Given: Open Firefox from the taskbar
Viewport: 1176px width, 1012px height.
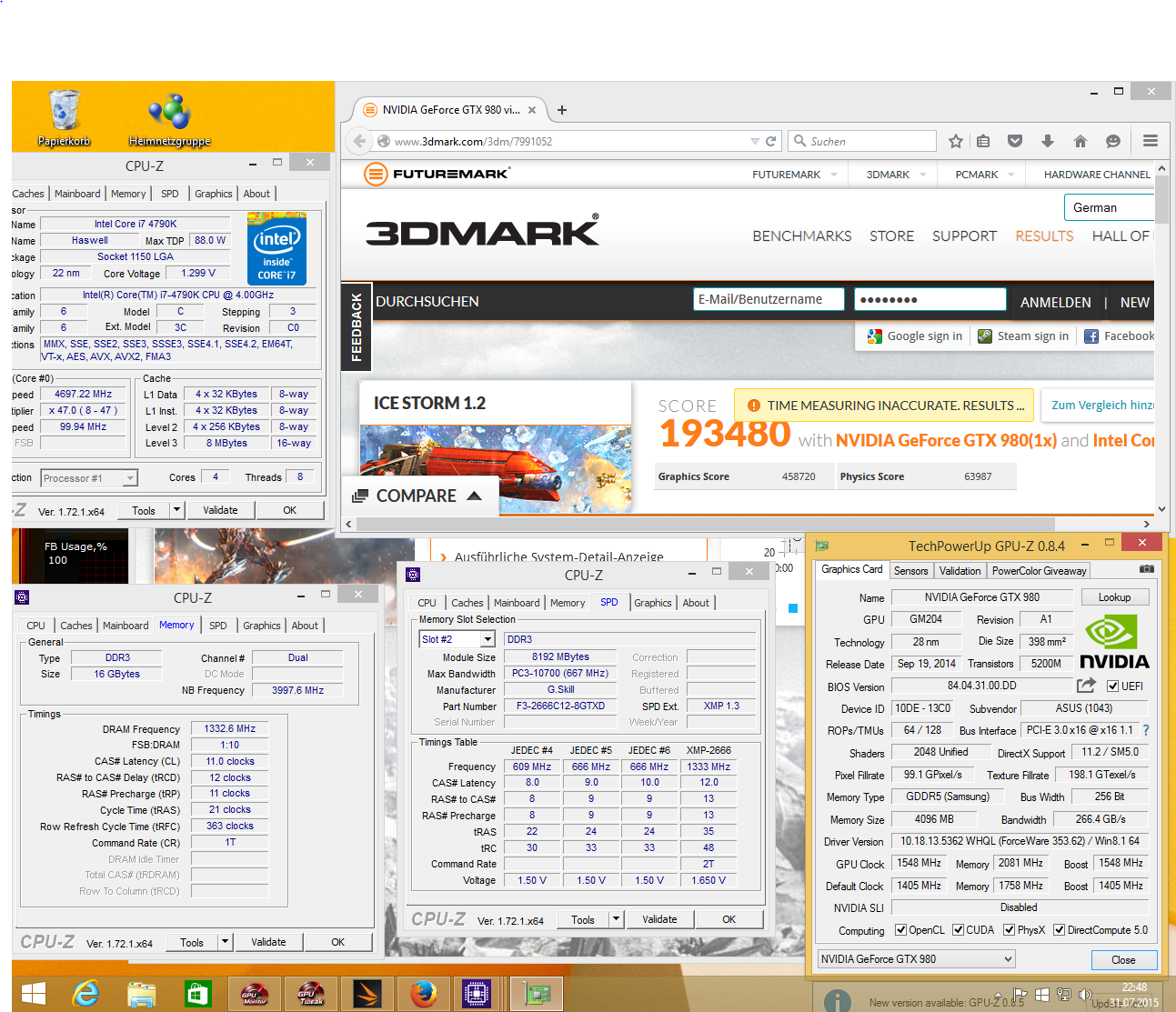Looking at the screenshot, I should coord(423,995).
